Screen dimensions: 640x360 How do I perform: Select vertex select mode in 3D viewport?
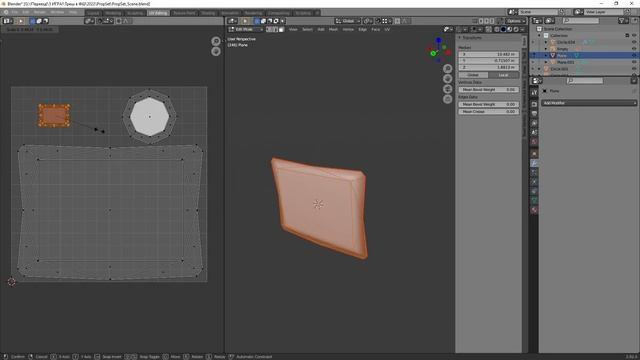[269, 29]
